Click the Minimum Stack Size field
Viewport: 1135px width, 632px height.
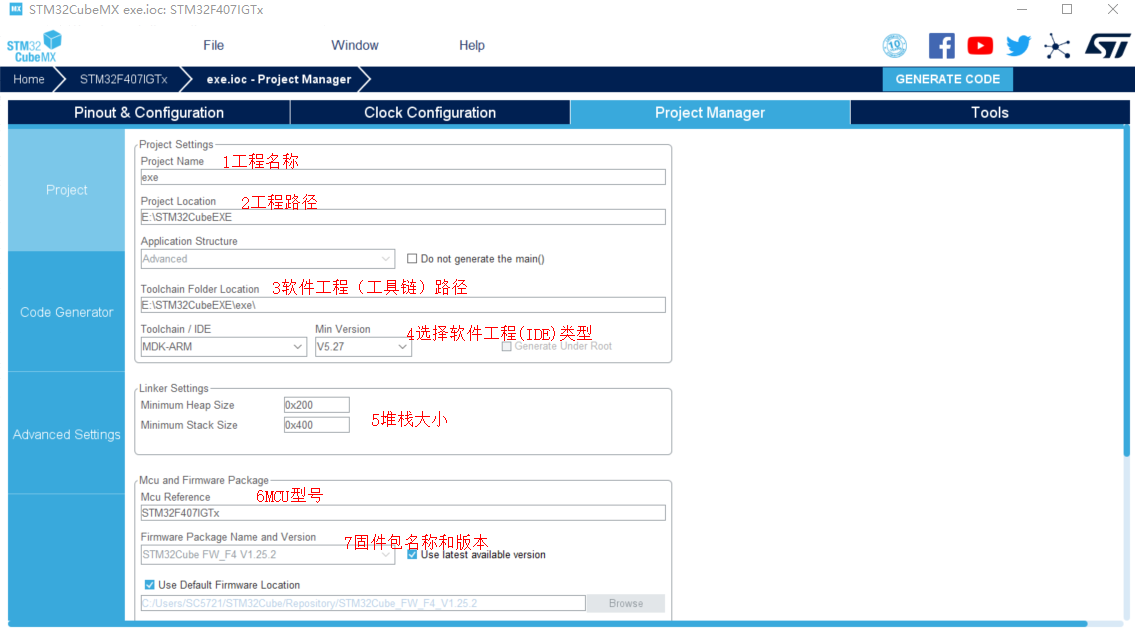coord(316,425)
